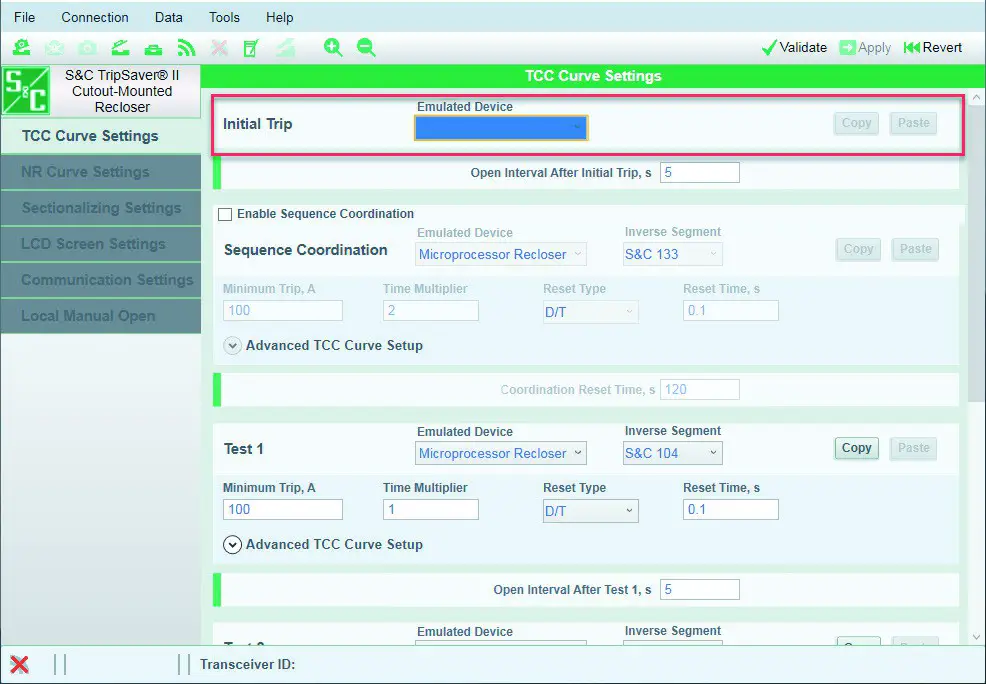Viewport: 986px width, 684px height.
Task: Zoom out using the magnifier minus icon
Action: 366,48
